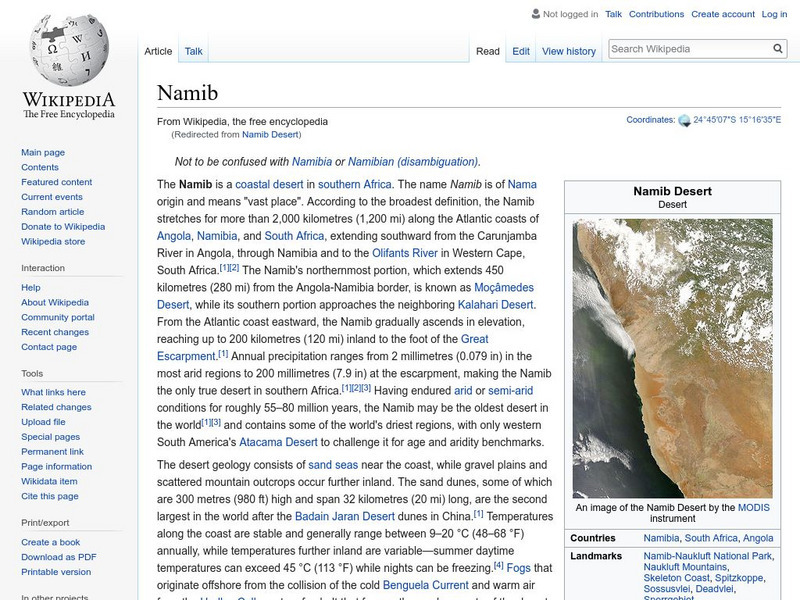Open Main page in sidebar

43,152
